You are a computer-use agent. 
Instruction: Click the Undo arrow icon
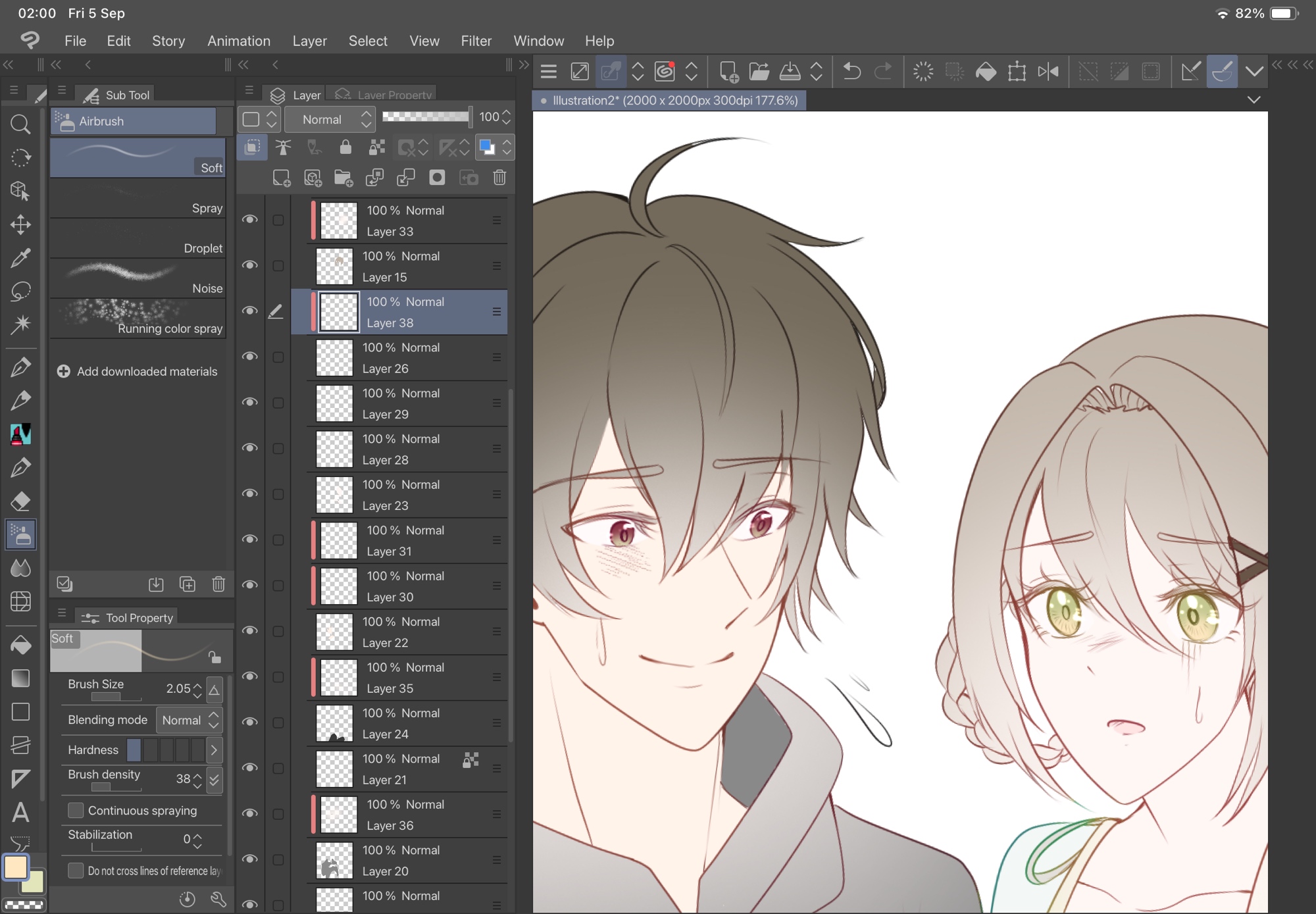click(851, 71)
